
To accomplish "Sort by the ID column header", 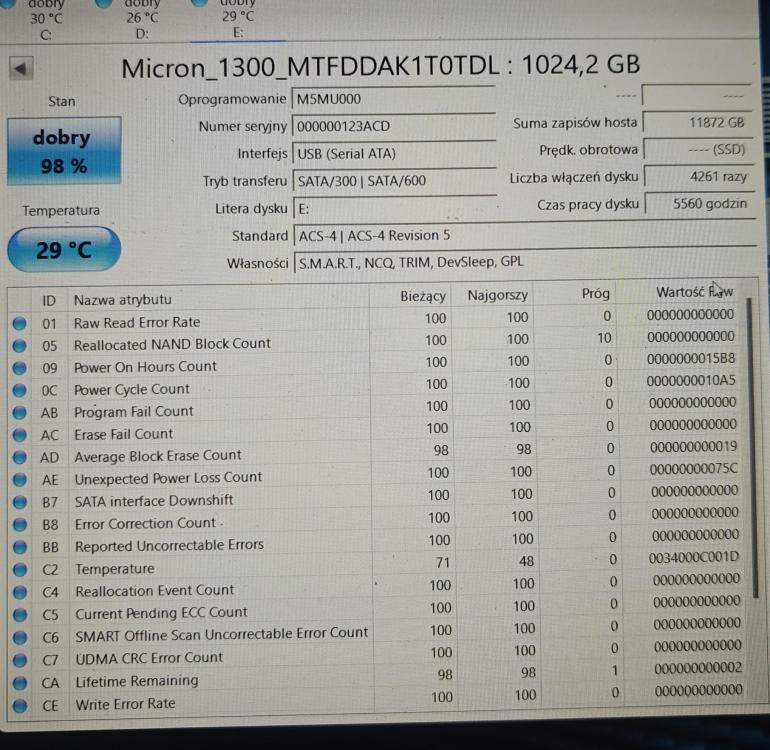I will click(x=49, y=300).
